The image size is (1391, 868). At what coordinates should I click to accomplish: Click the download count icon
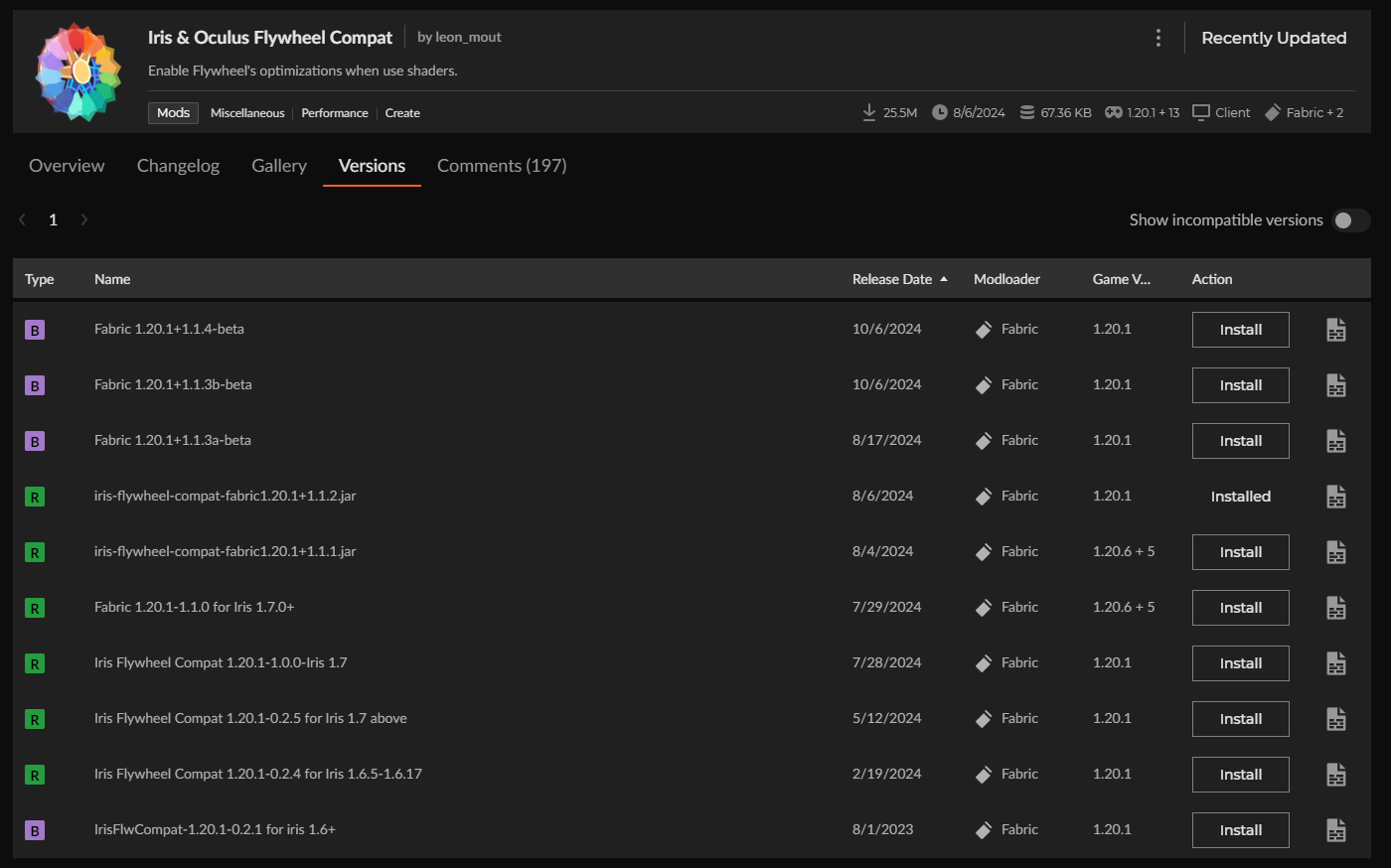click(x=869, y=112)
